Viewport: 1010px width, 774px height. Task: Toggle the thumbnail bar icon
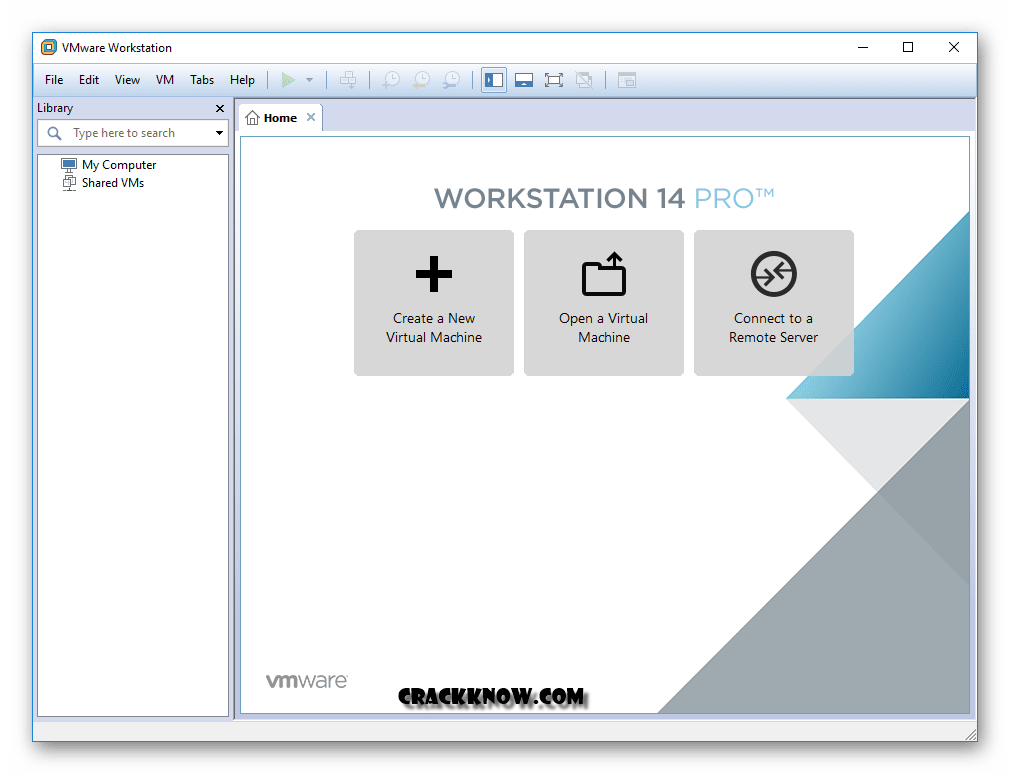coord(524,80)
